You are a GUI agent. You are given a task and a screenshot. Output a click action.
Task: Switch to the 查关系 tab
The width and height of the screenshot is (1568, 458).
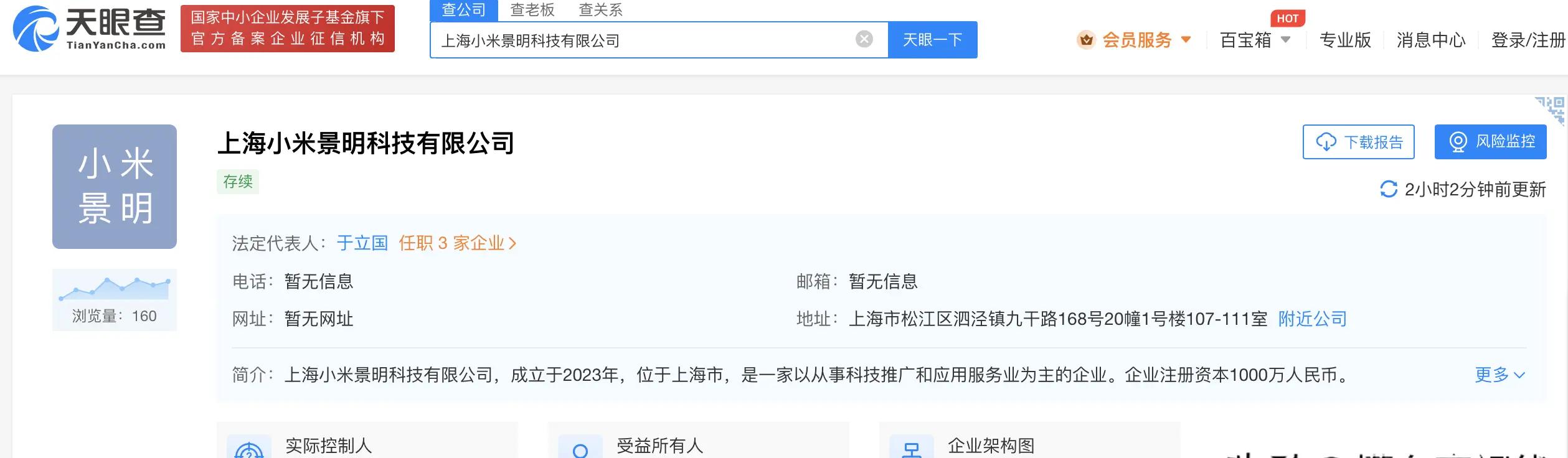(x=600, y=10)
